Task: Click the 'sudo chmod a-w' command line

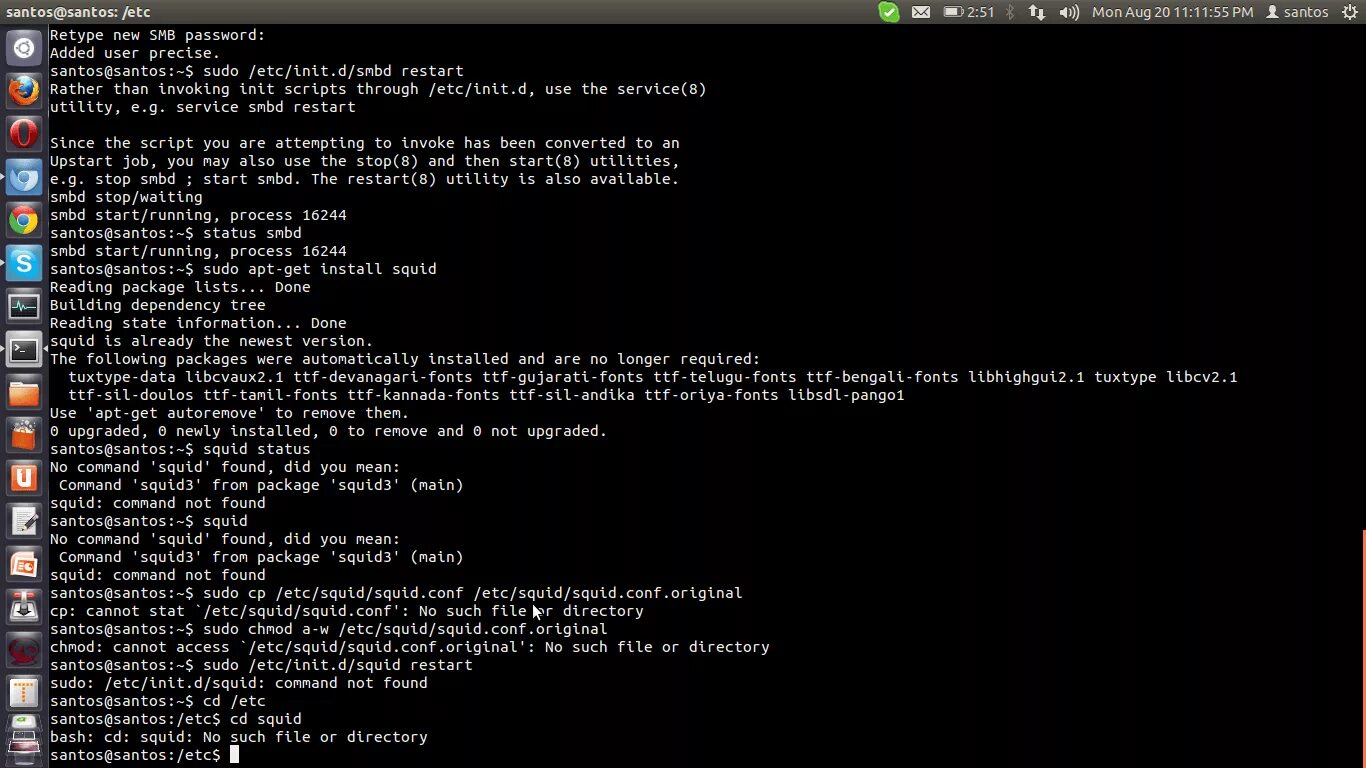Action: [329, 629]
